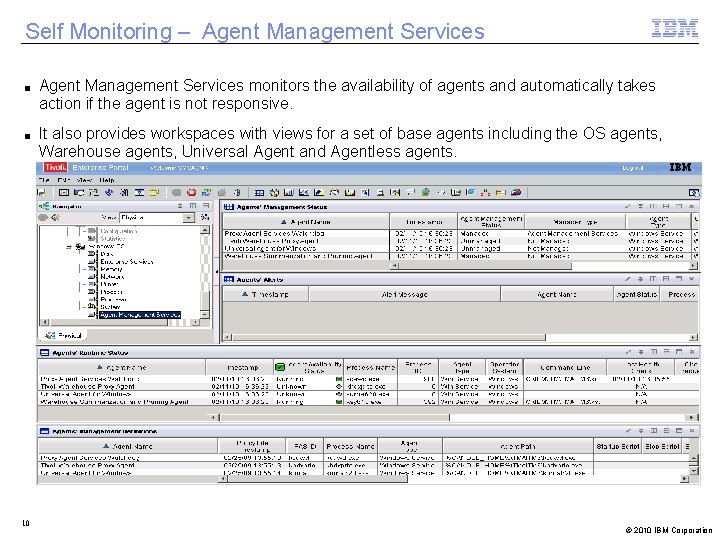Click the icon right of the View dropdown
The image size is (720, 540).
click(x=205, y=217)
